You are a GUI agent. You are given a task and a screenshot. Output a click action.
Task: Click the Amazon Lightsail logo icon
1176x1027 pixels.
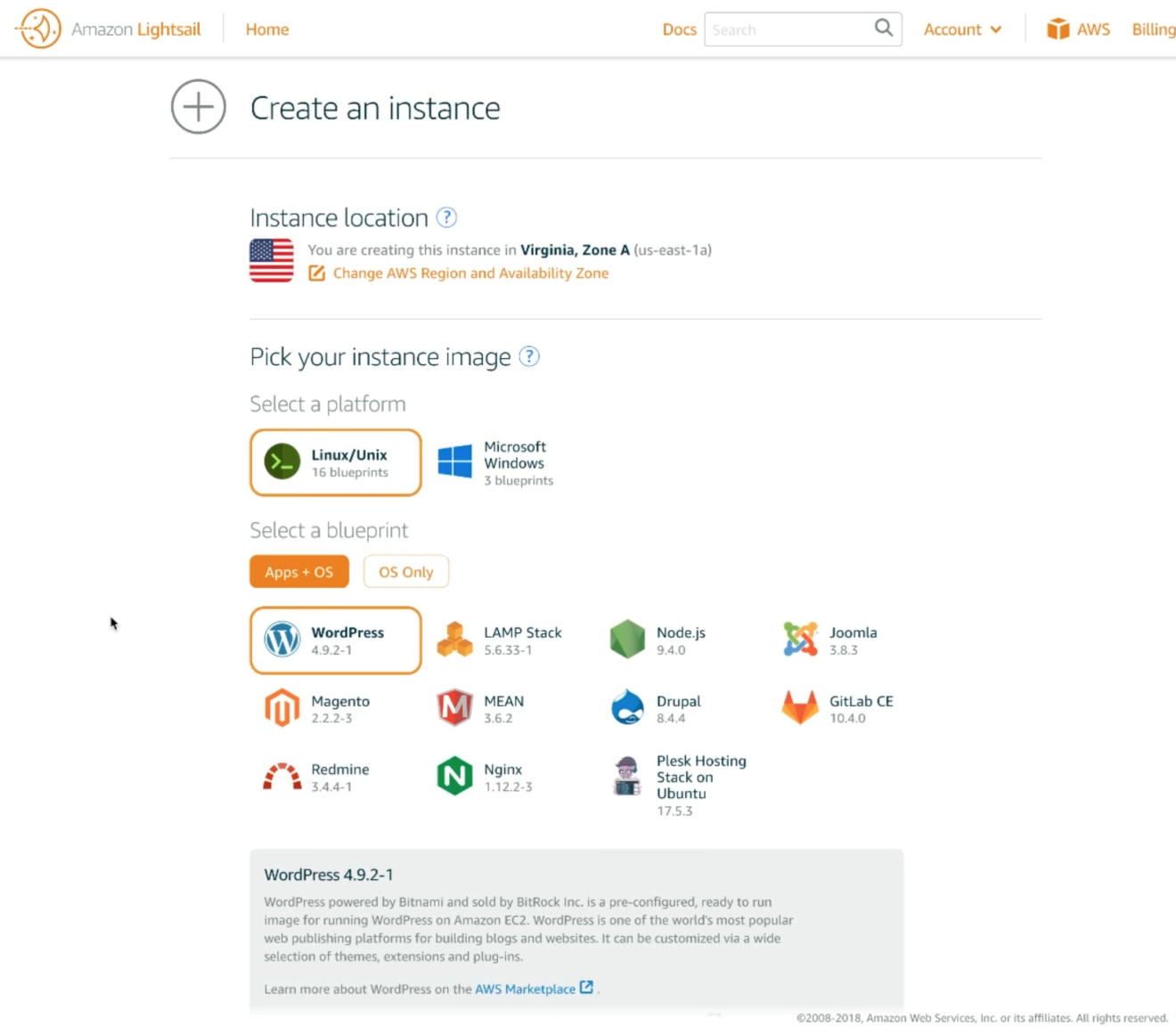click(38, 29)
